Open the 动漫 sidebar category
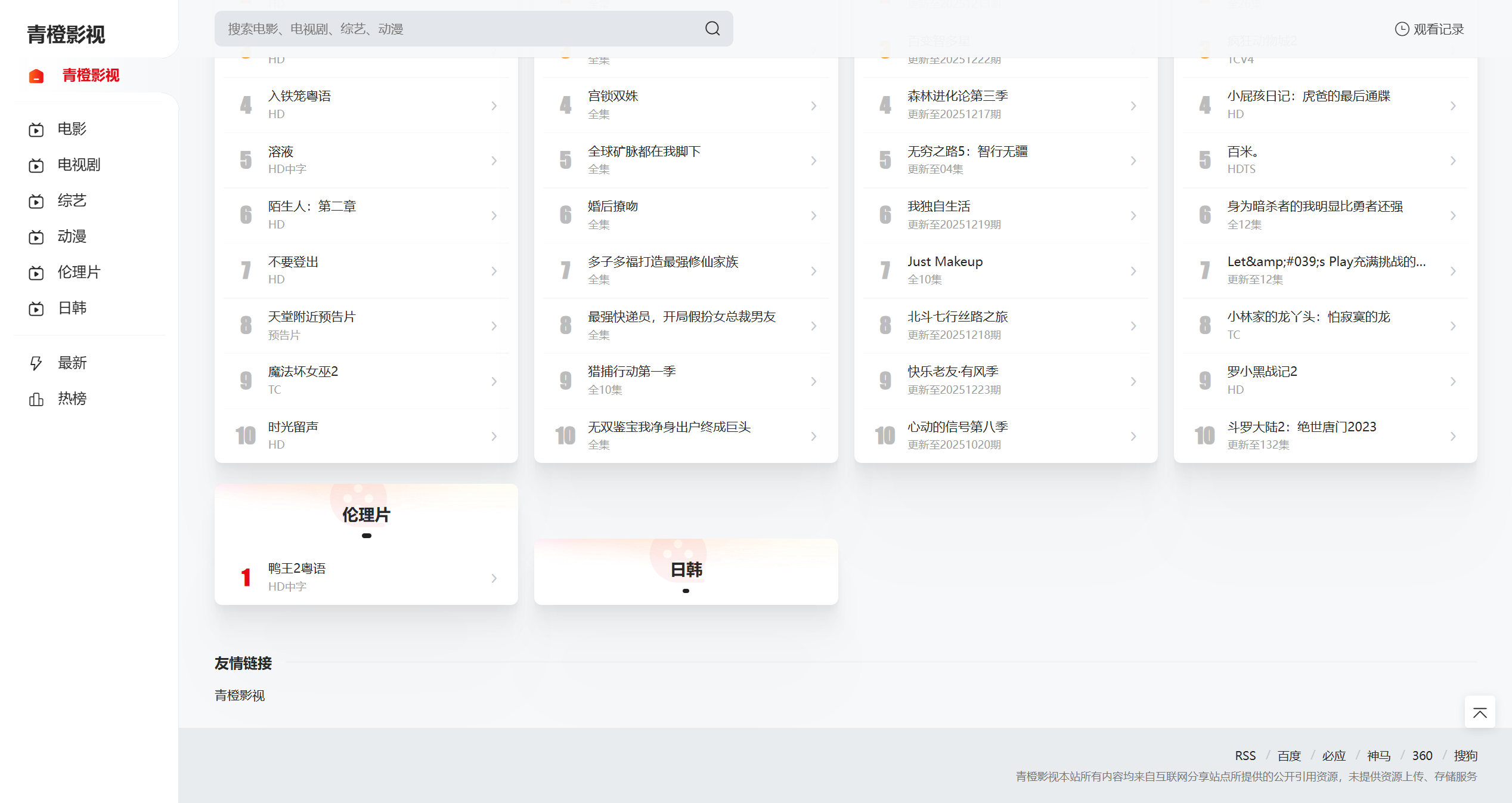 coord(72,236)
